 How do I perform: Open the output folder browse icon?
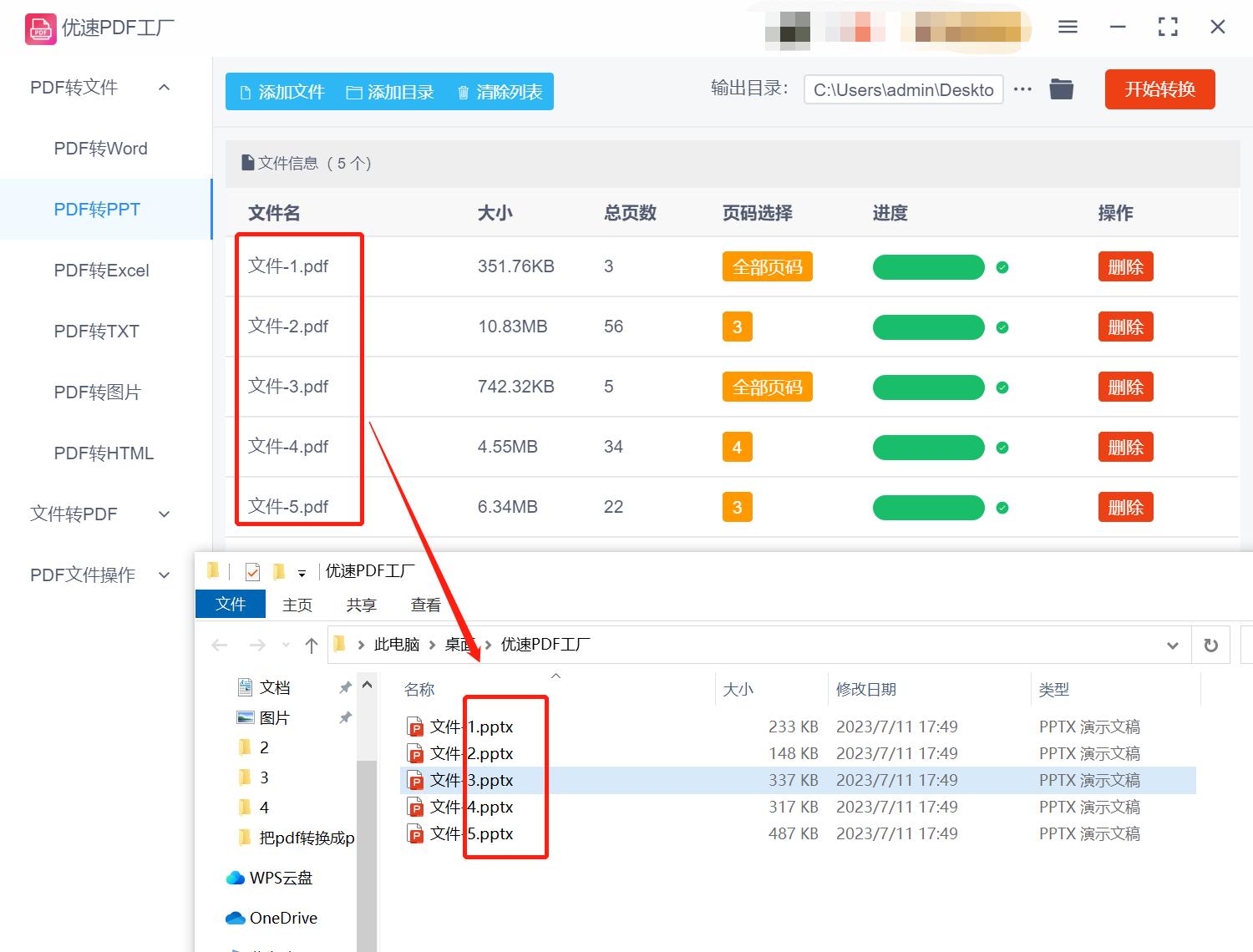point(1061,89)
